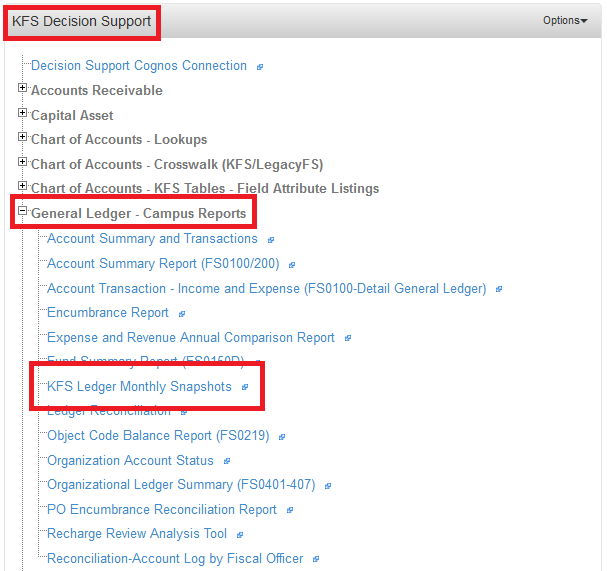This screenshot has height=571, width=607.
Task: Click external icon beside KFS Ledger Monthly Snapshots
Action: [x=245, y=387]
